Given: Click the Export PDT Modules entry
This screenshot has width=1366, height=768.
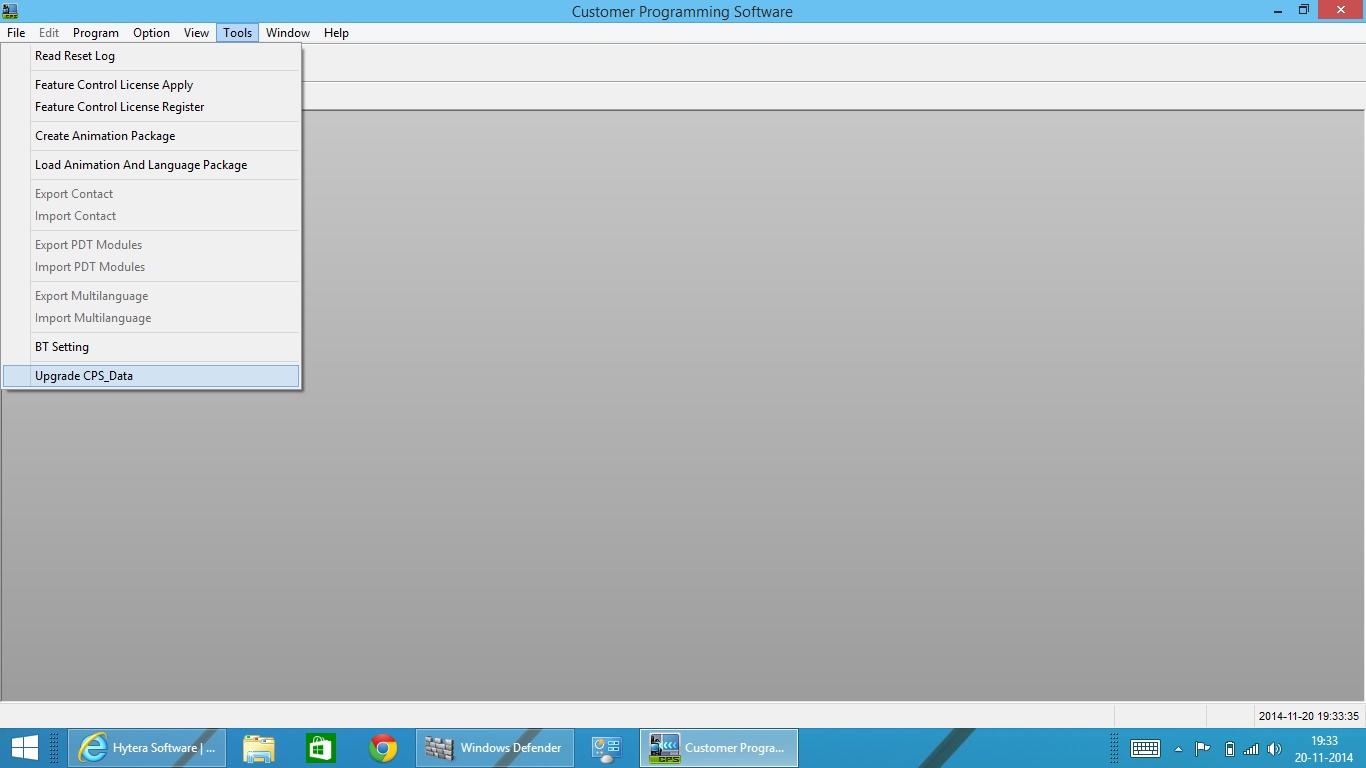Looking at the screenshot, I should coord(151,245).
